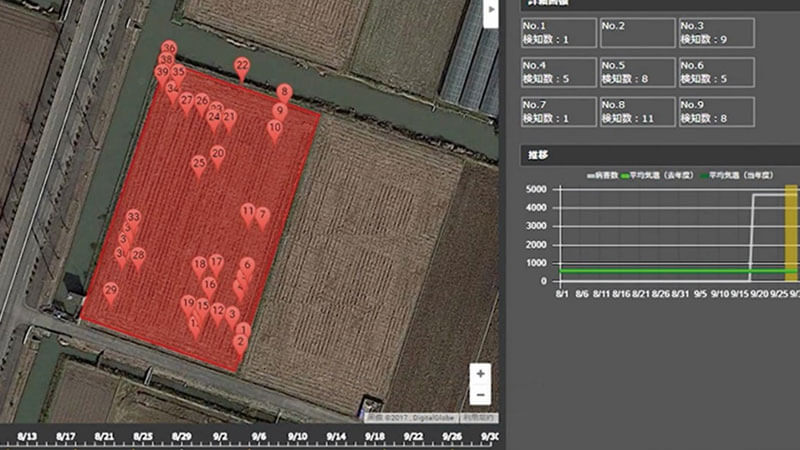Image resolution: width=800 pixels, height=450 pixels.
Task: Click map pin number 11
Action: click(x=247, y=213)
